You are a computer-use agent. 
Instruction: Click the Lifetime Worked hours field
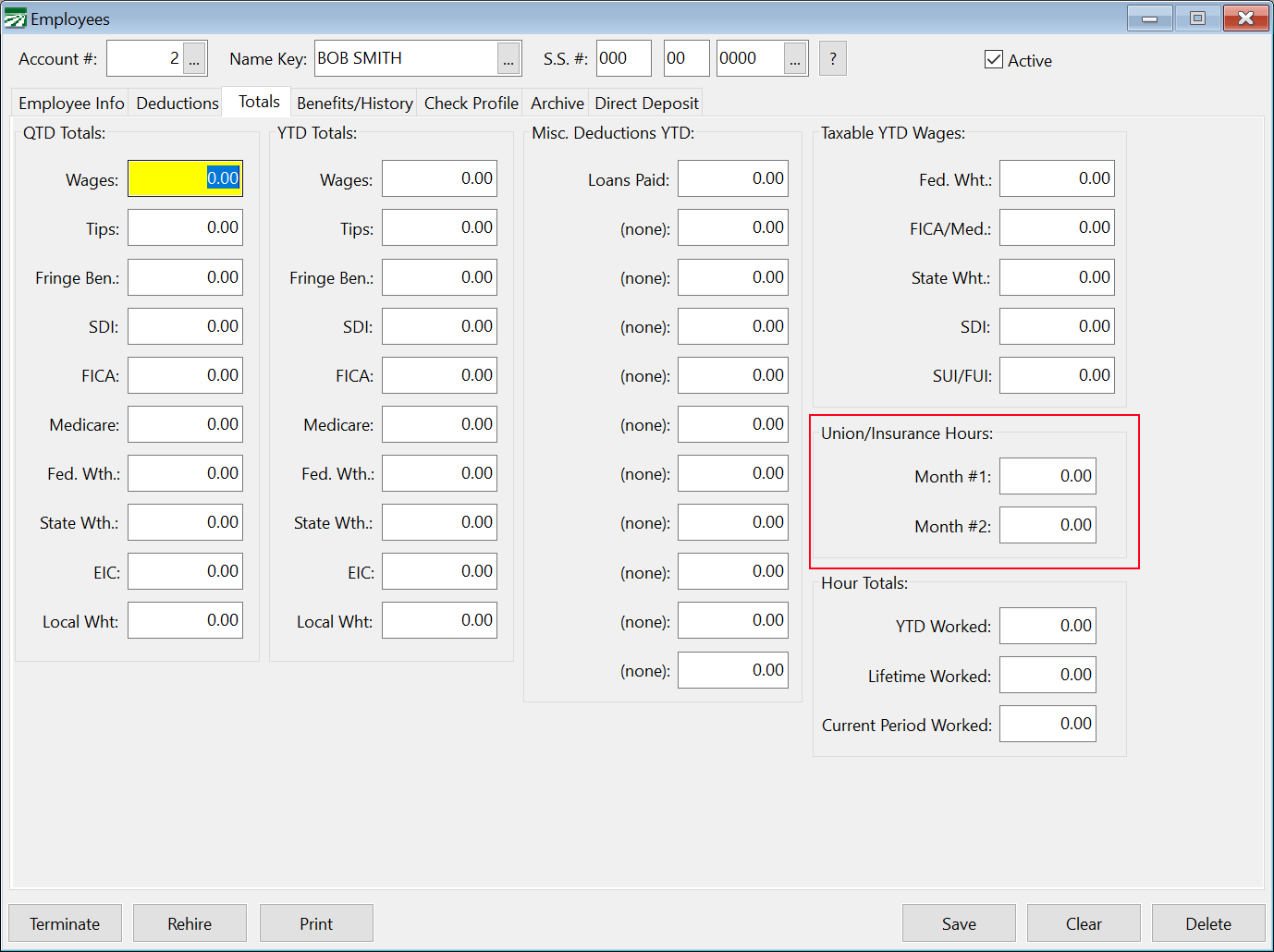click(x=1047, y=675)
